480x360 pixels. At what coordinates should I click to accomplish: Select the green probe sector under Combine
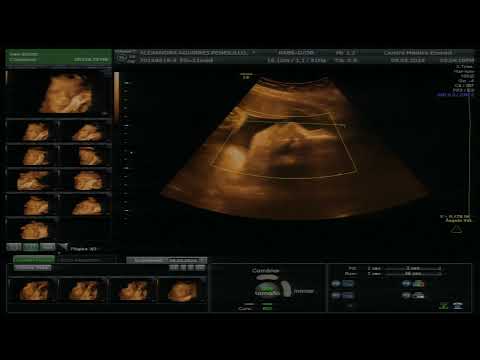point(267,289)
